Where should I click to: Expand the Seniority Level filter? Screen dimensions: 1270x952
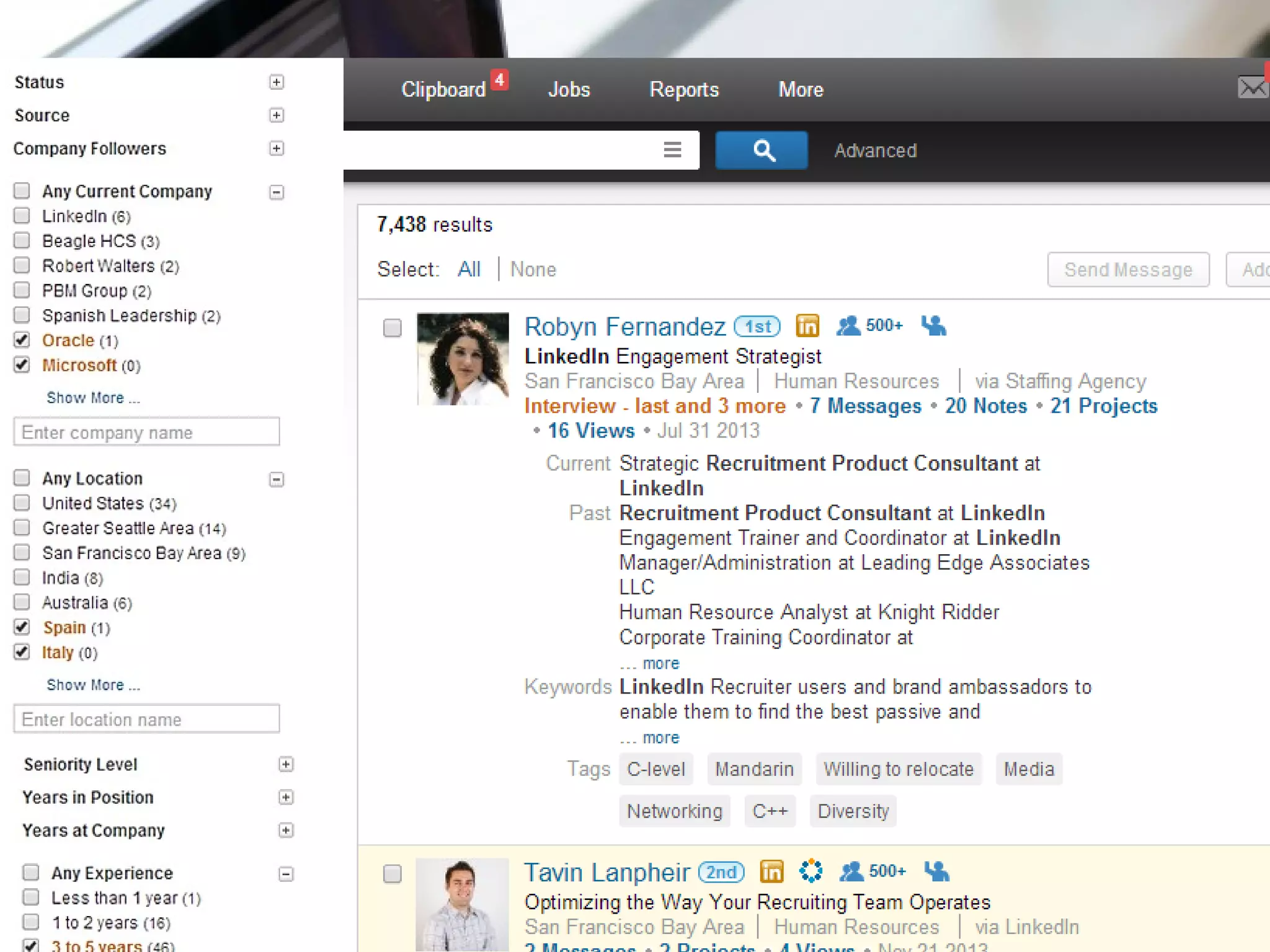click(286, 764)
